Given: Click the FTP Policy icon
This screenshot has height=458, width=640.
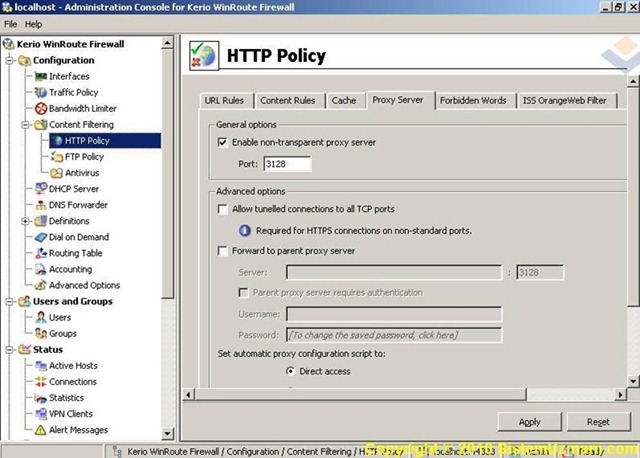Looking at the screenshot, I should [56, 157].
